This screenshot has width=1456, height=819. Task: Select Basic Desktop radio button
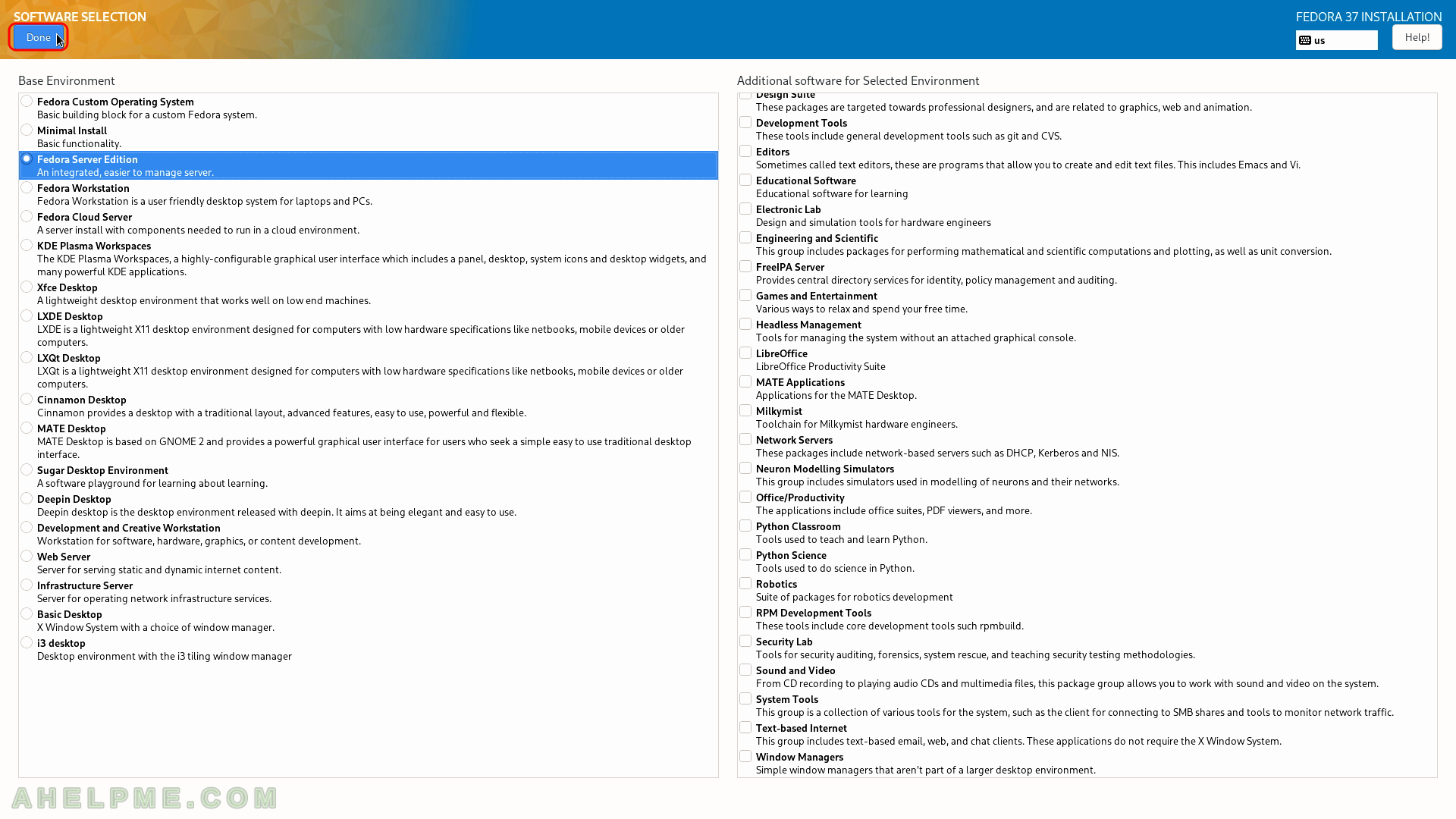[27, 613]
